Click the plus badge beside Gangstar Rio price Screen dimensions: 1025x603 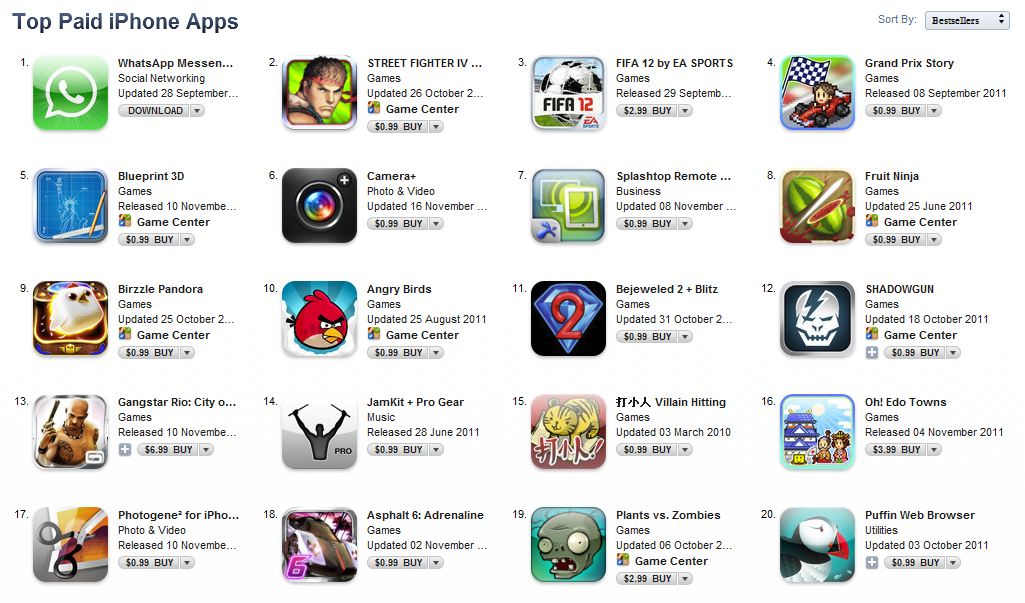tap(125, 449)
